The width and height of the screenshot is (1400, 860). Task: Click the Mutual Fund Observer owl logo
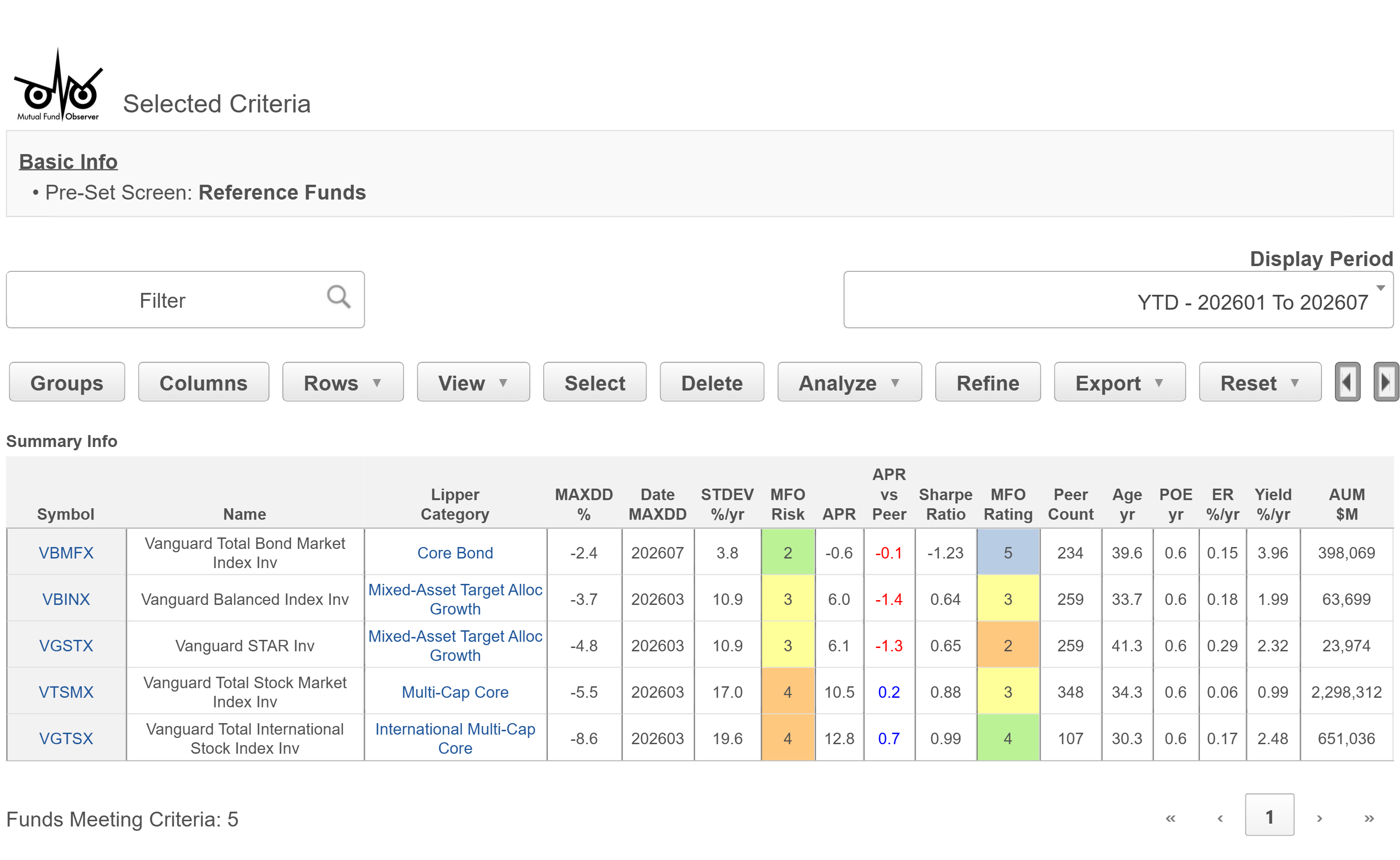tap(58, 85)
